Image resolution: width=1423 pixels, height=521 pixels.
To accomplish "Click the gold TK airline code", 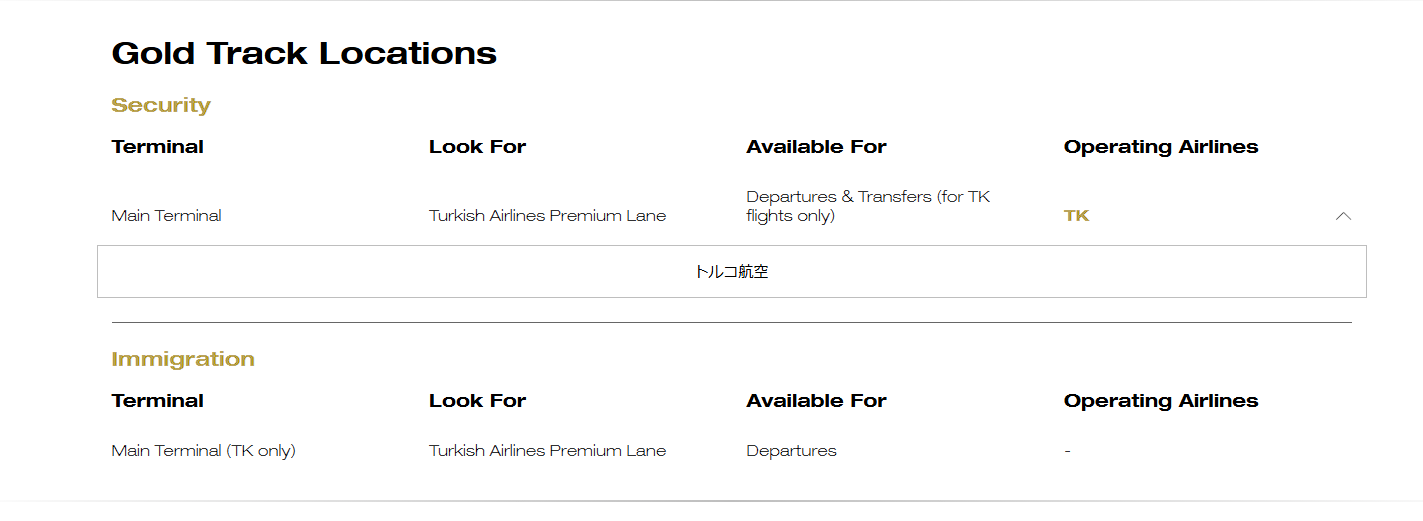I will pyautogui.click(x=1076, y=216).
